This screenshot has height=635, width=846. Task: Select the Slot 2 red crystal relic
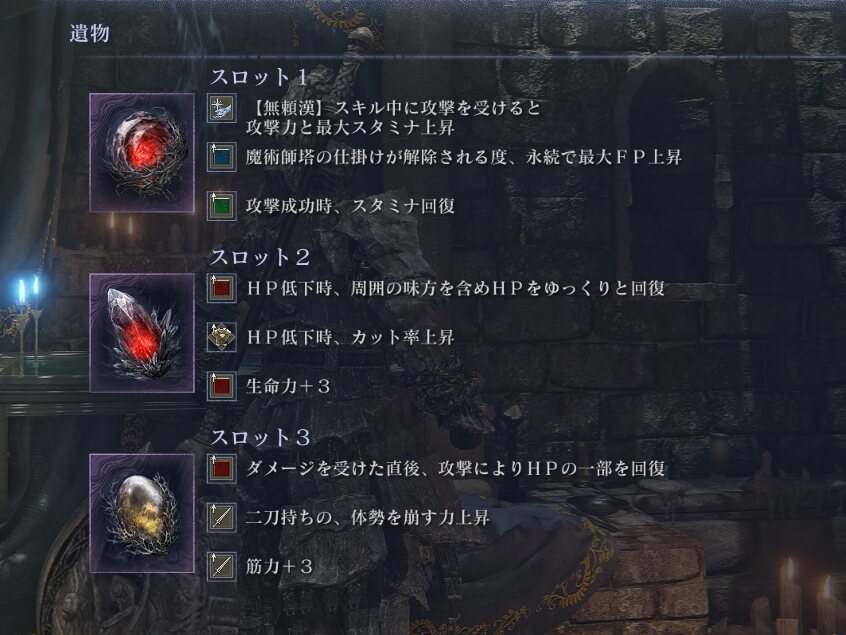(x=142, y=333)
